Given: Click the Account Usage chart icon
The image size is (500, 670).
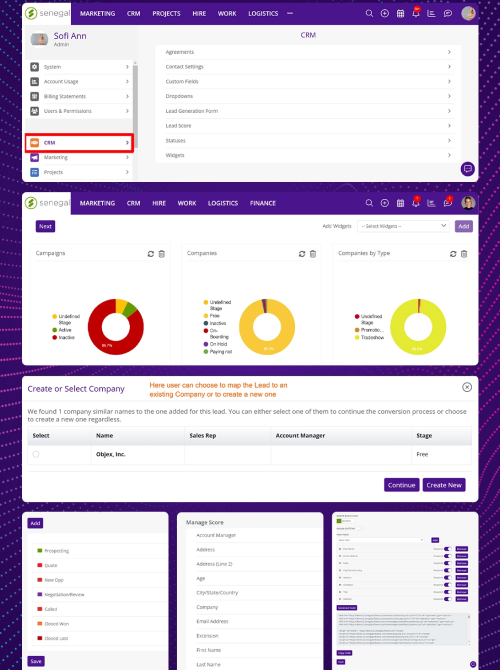Looking at the screenshot, I should (35, 82).
